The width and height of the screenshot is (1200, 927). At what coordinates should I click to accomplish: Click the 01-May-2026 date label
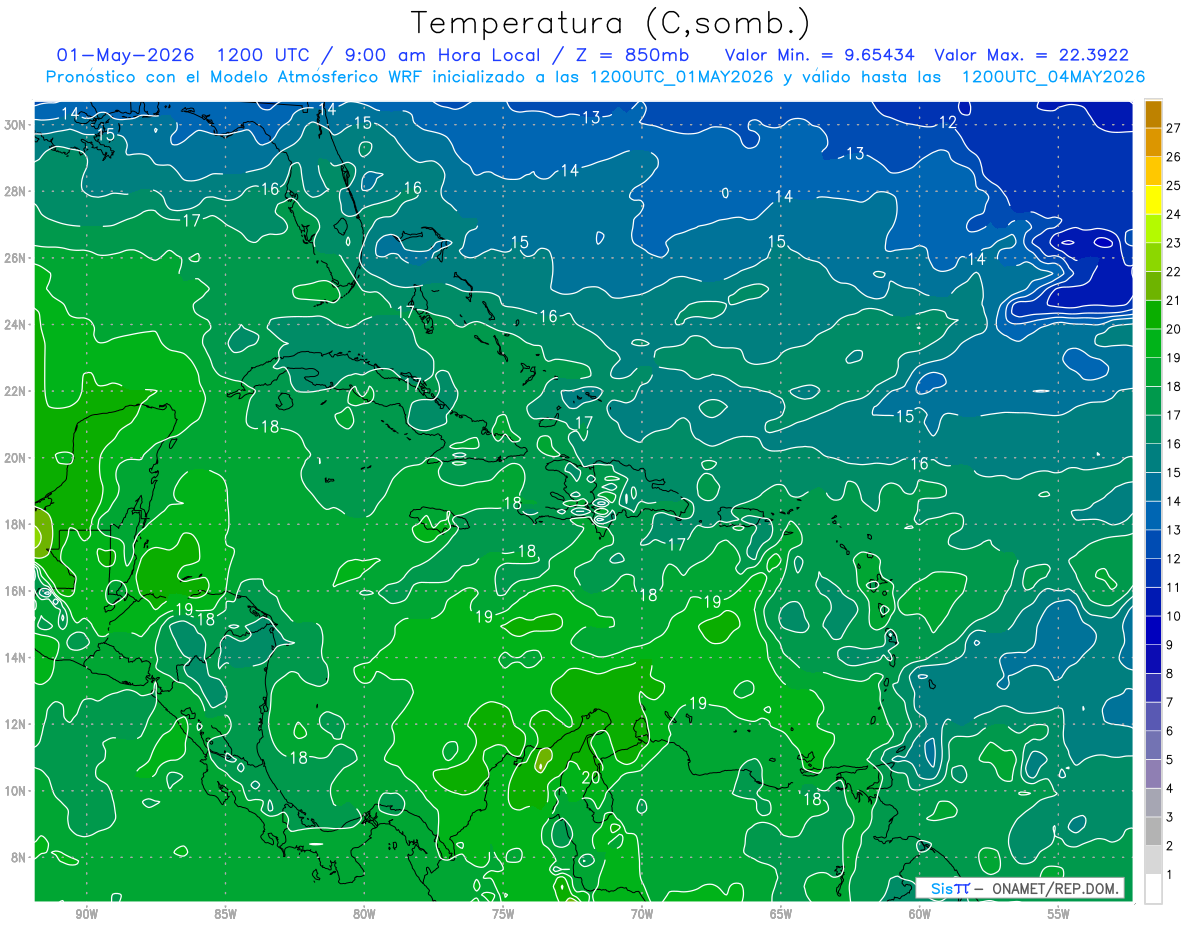[x=126, y=55]
